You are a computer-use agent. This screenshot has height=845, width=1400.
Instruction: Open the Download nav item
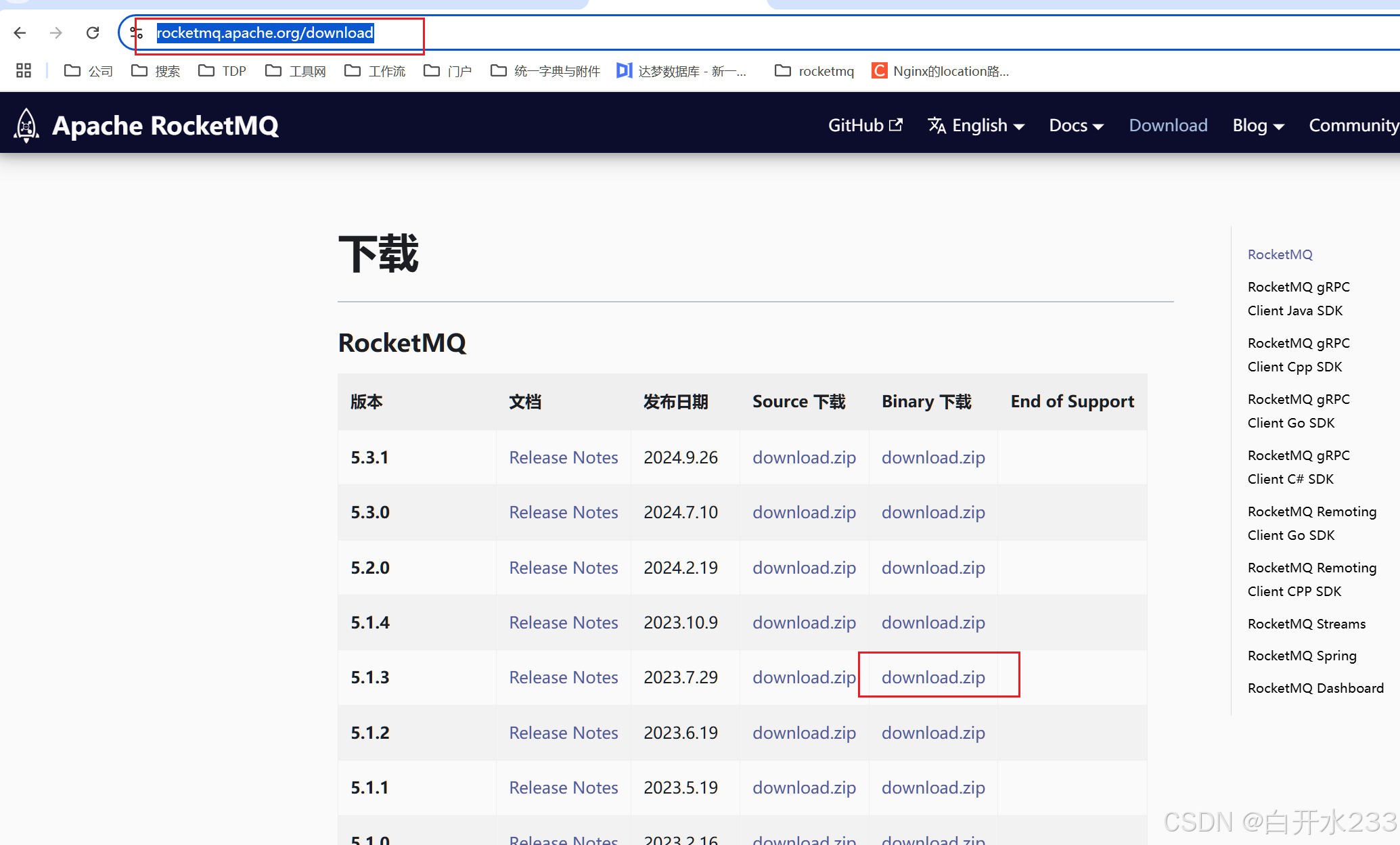coord(1168,125)
